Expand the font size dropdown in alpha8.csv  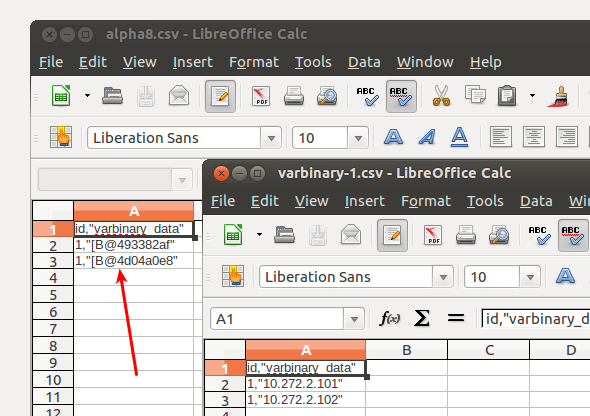click(358, 138)
